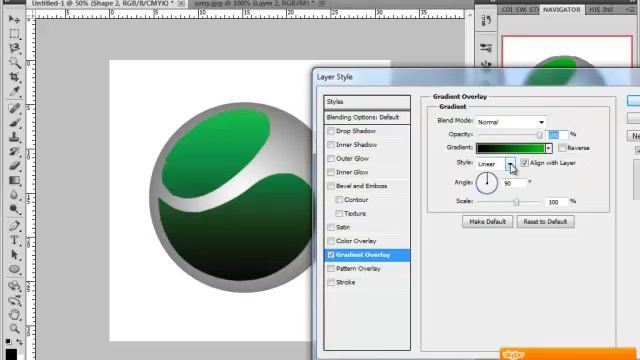Enable the Pattern Overlay checkbox
640x360 pixels.
(x=331, y=269)
